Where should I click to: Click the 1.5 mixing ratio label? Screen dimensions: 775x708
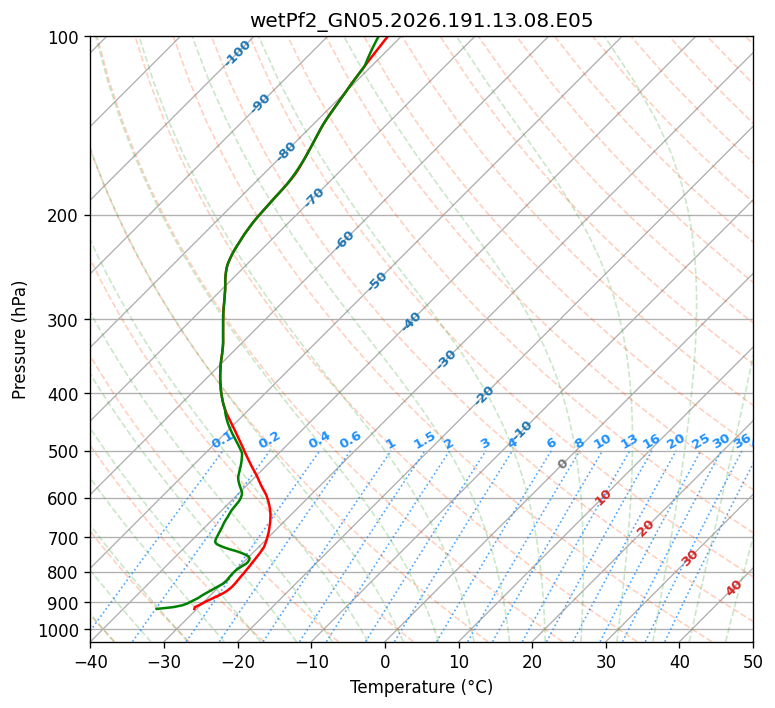coord(425,440)
